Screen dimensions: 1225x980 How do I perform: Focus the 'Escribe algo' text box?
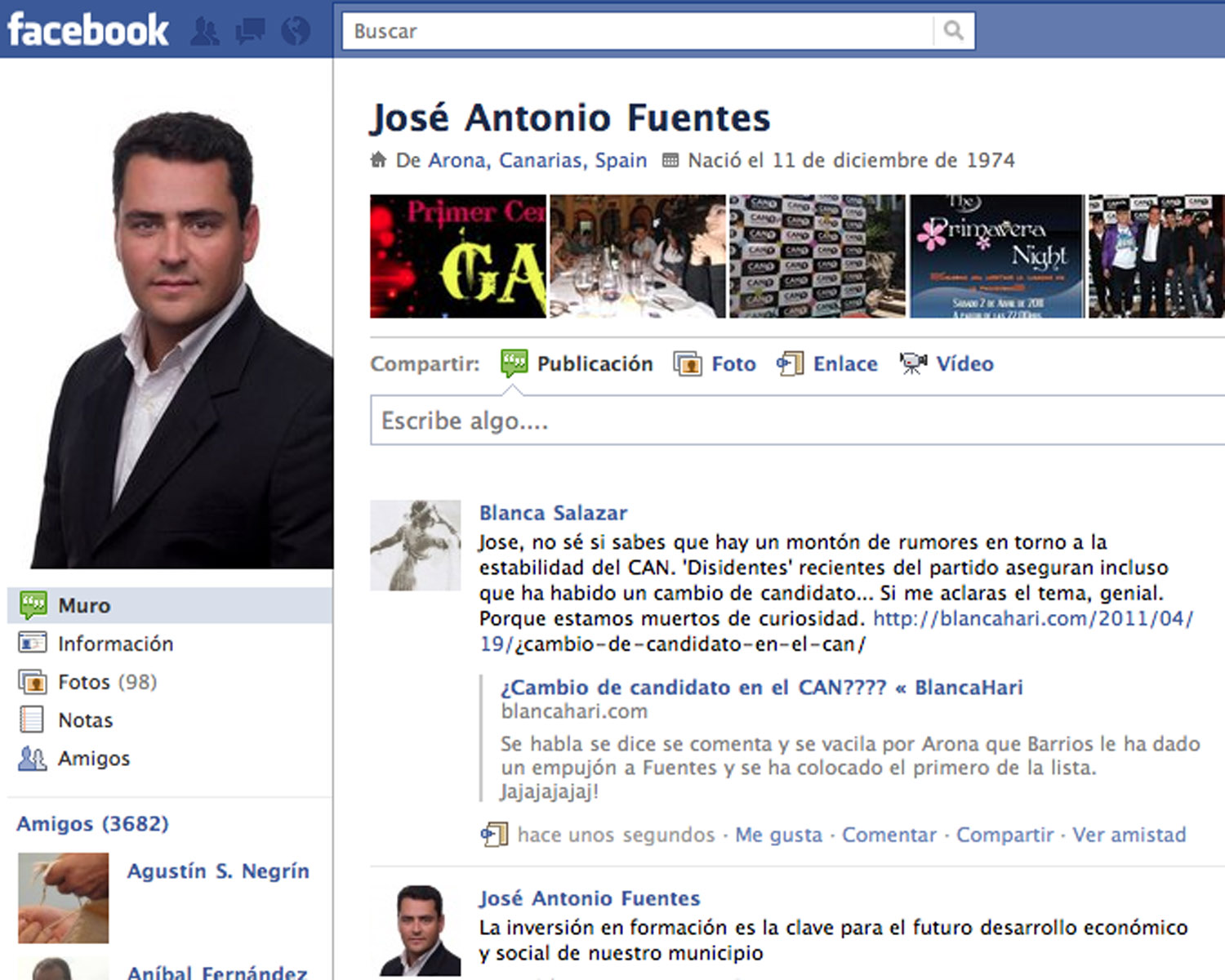(796, 421)
